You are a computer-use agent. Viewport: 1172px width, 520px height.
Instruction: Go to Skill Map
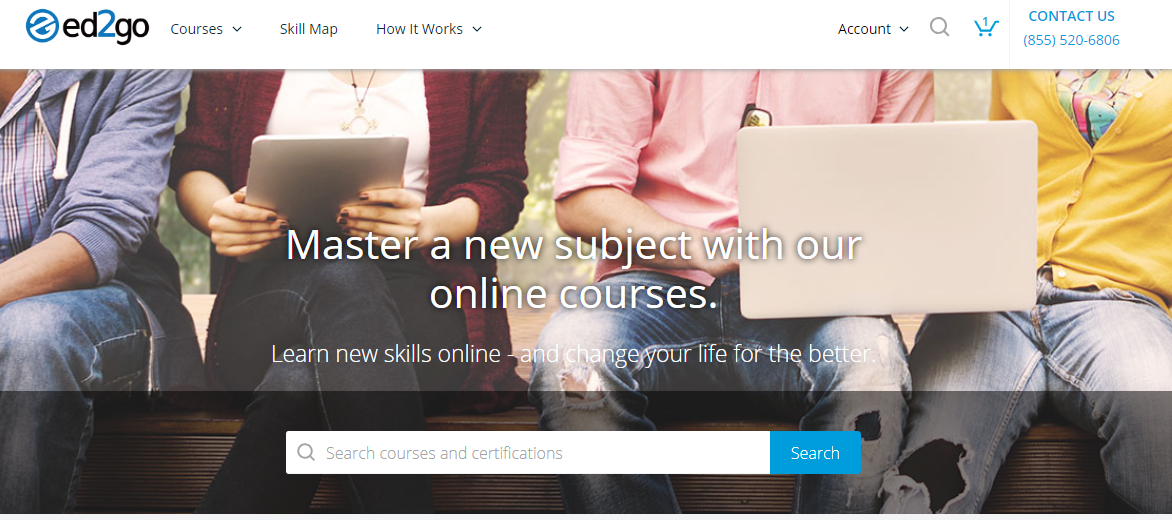(x=309, y=29)
